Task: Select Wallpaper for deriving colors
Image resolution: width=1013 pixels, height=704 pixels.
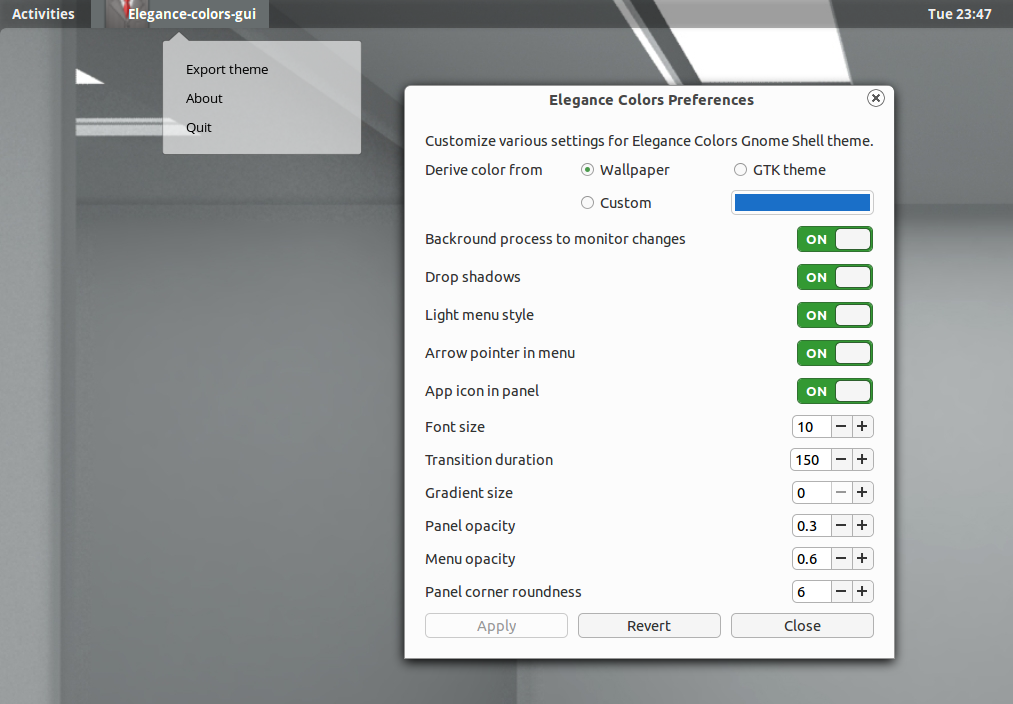Action: click(x=587, y=170)
